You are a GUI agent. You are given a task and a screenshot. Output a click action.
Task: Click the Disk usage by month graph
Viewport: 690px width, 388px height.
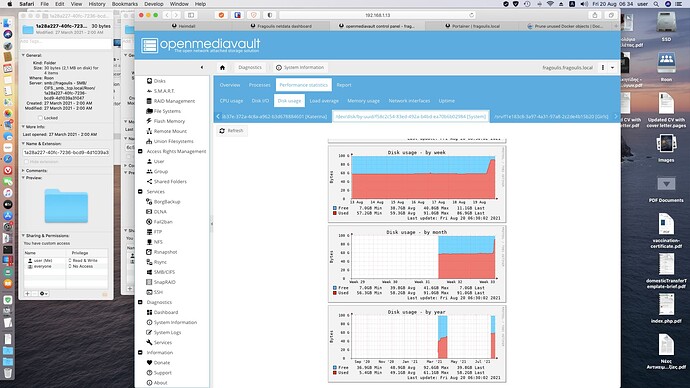[x=417, y=264]
